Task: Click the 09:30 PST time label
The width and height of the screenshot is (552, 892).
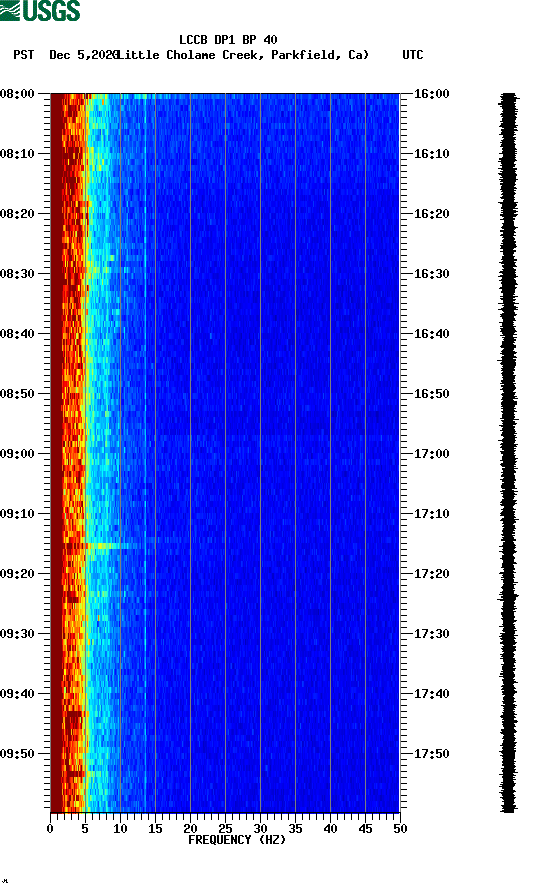Action: (x=17, y=634)
